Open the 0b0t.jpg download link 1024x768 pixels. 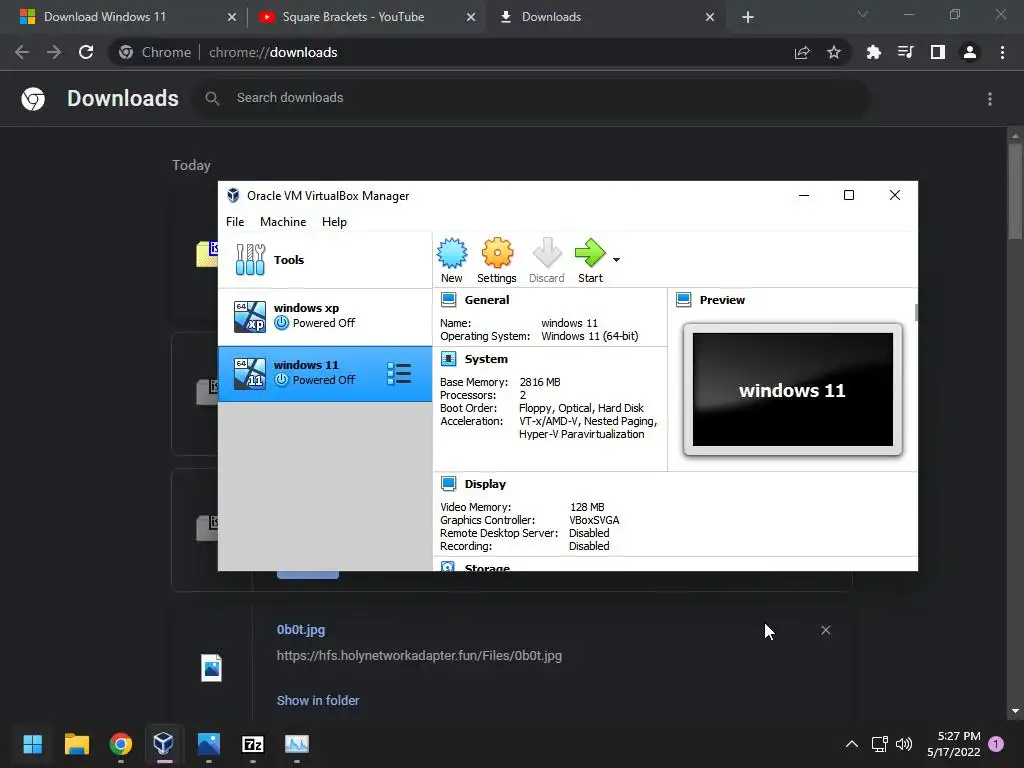[301, 630]
